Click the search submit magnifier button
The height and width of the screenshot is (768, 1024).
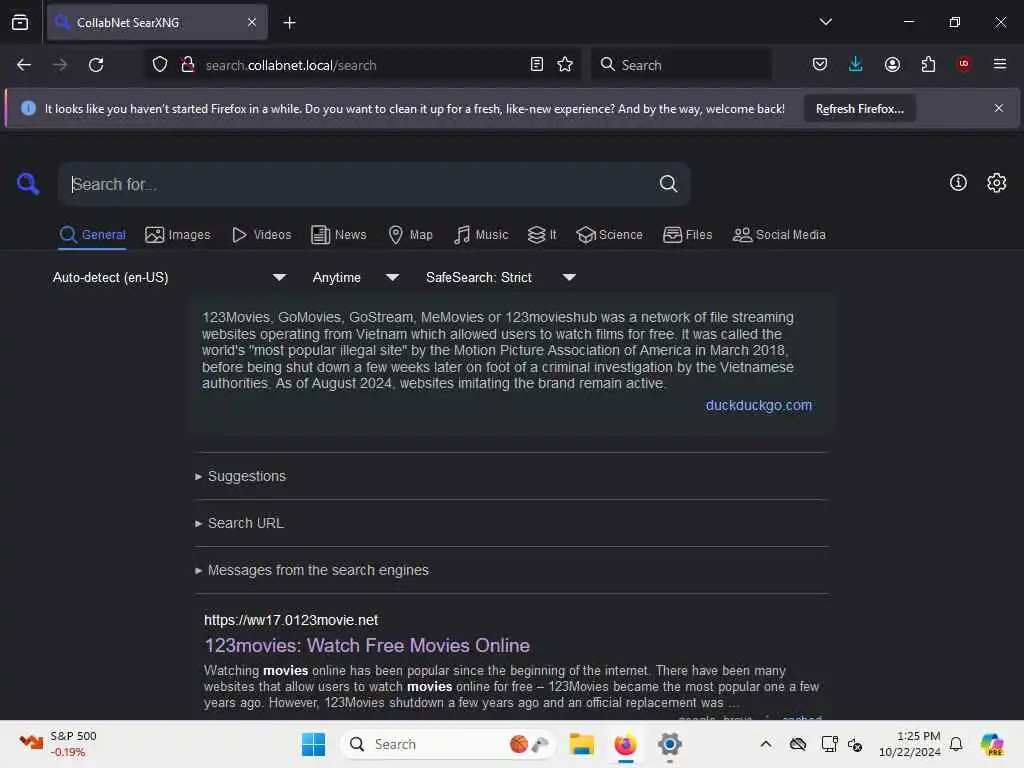[x=667, y=184]
